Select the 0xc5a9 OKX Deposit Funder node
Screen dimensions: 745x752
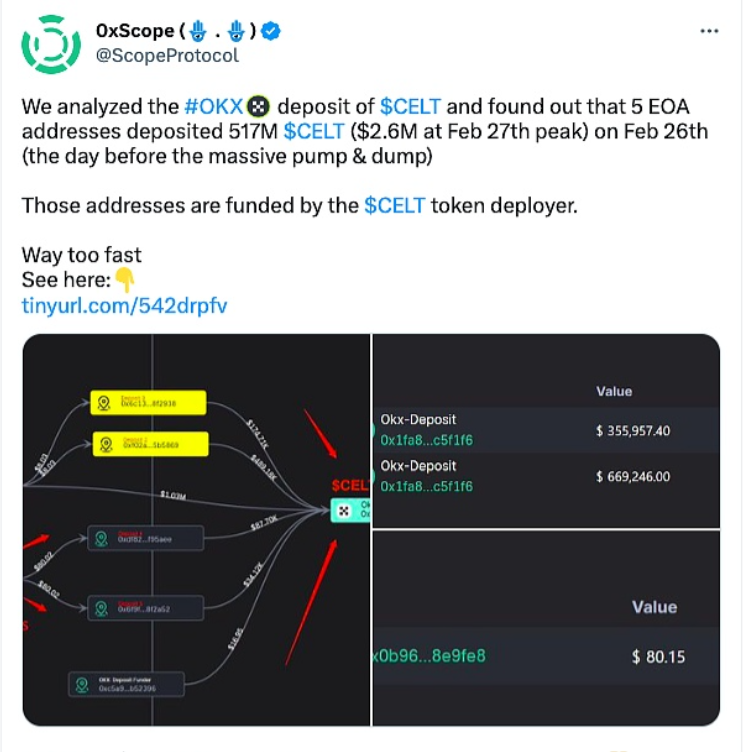point(126,684)
